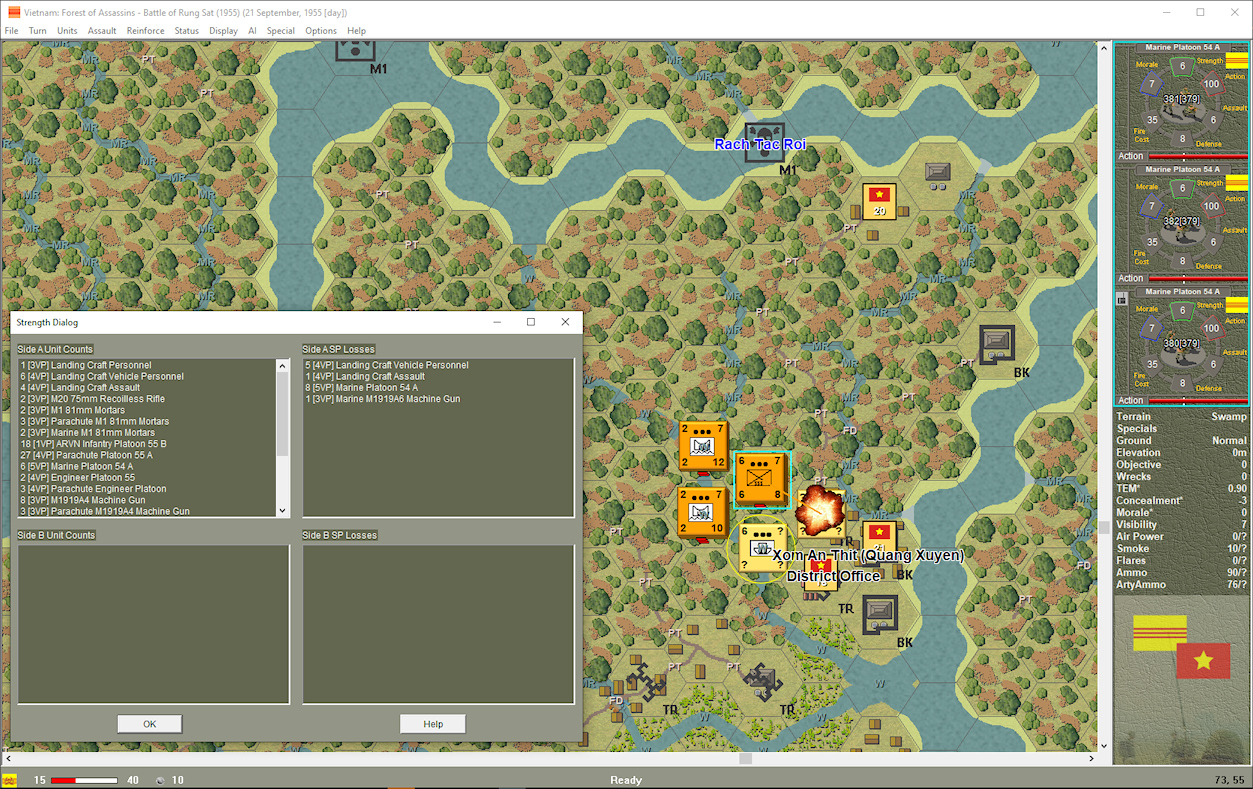Click the application icon in the title bar
This screenshot has width=1253, height=789.
pyautogui.click(x=13, y=12)
